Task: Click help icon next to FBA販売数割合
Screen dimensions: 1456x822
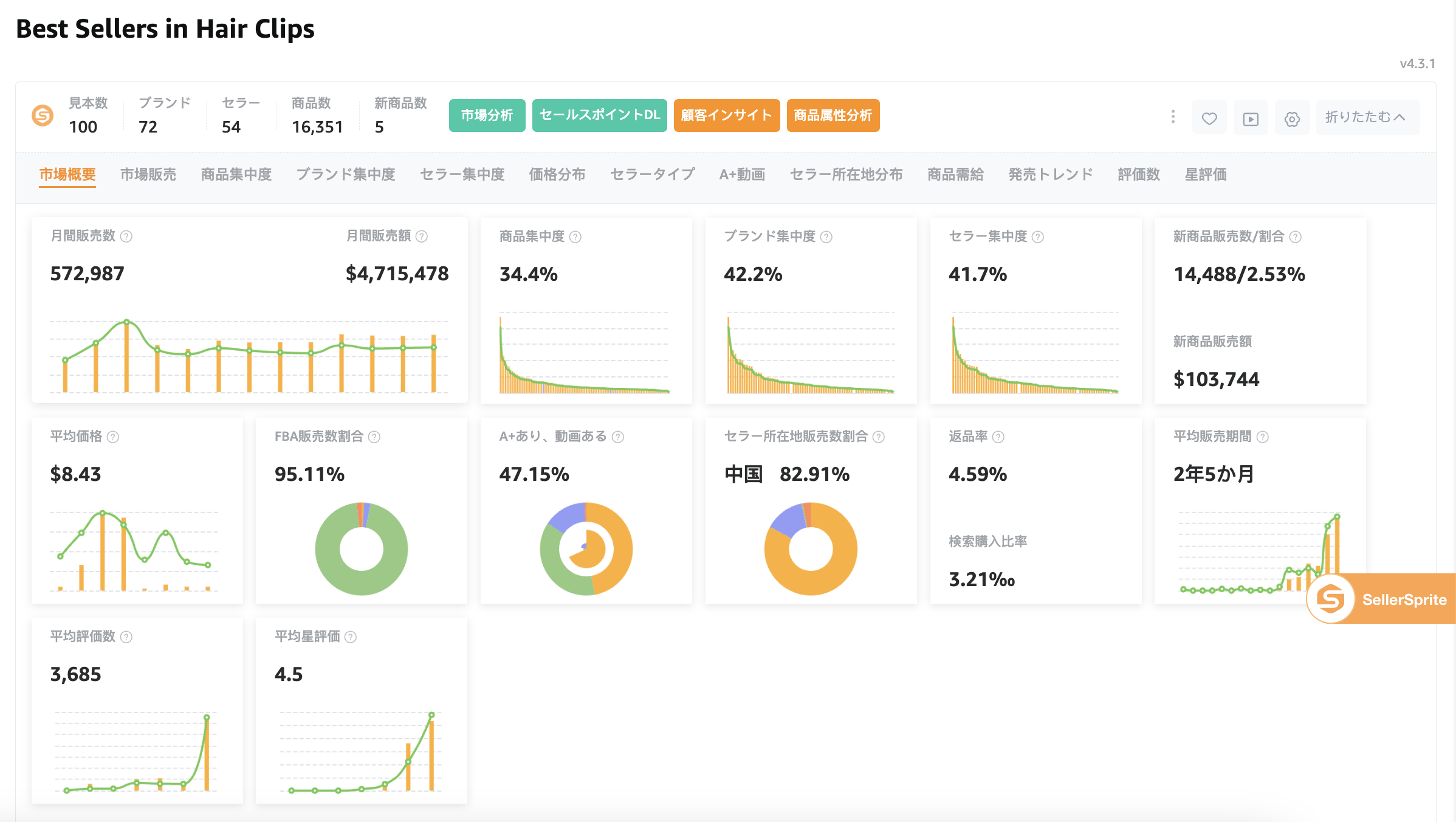Action: (374, 437)
